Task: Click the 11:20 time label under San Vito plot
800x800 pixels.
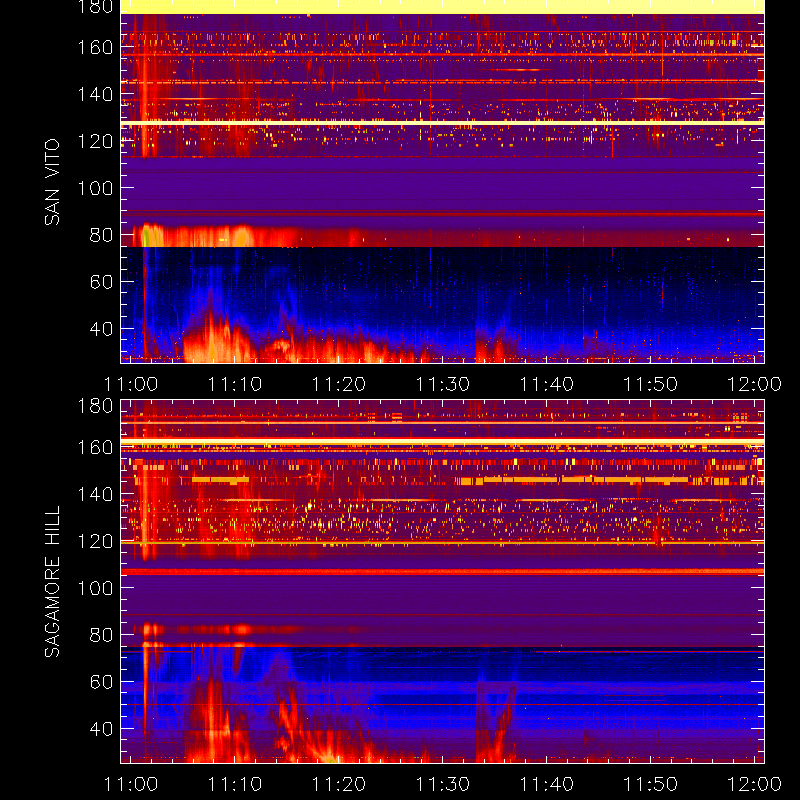Action: click(x=339, y=384)
